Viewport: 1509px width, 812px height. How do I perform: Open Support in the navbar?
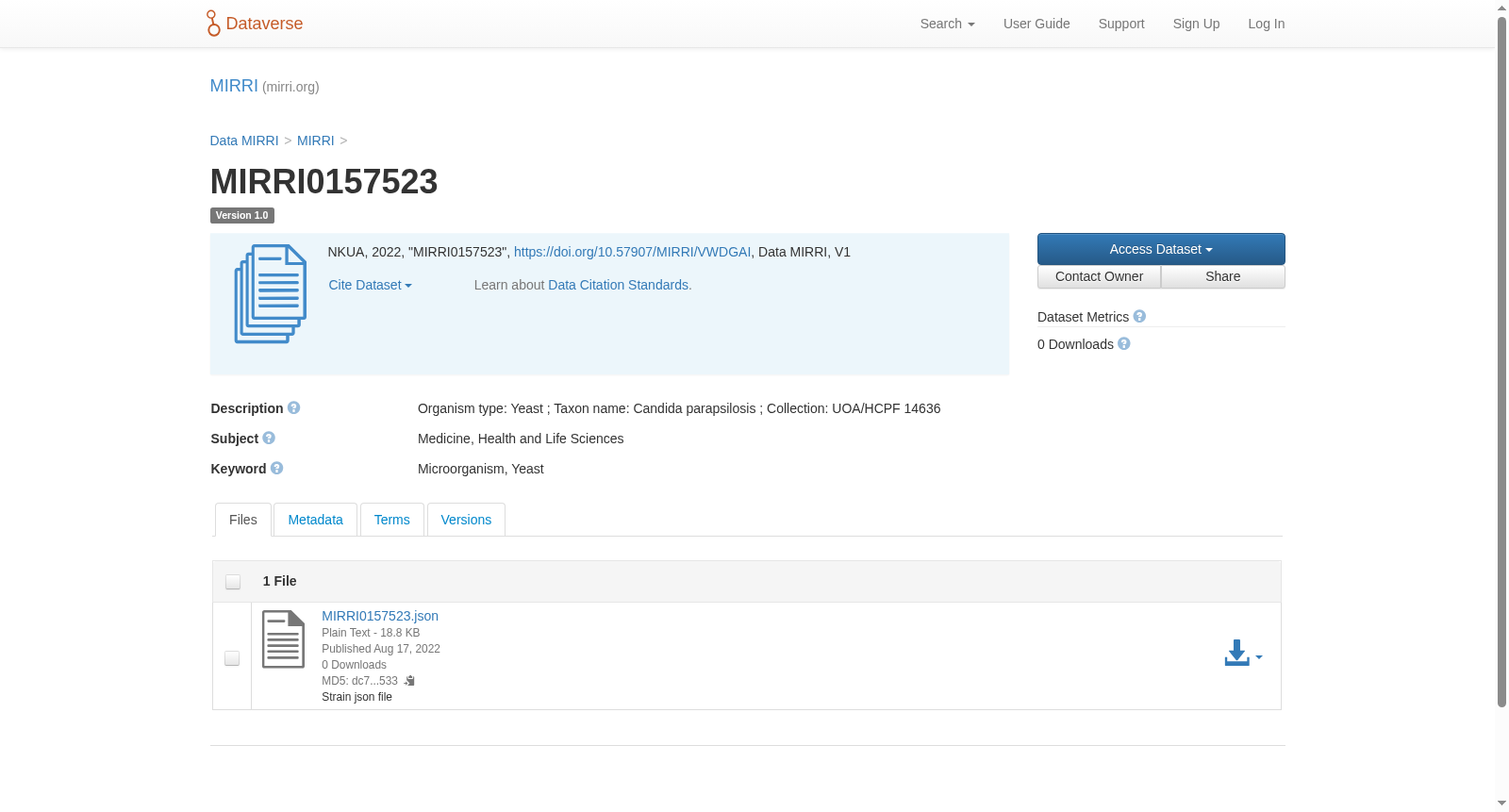1121,24
